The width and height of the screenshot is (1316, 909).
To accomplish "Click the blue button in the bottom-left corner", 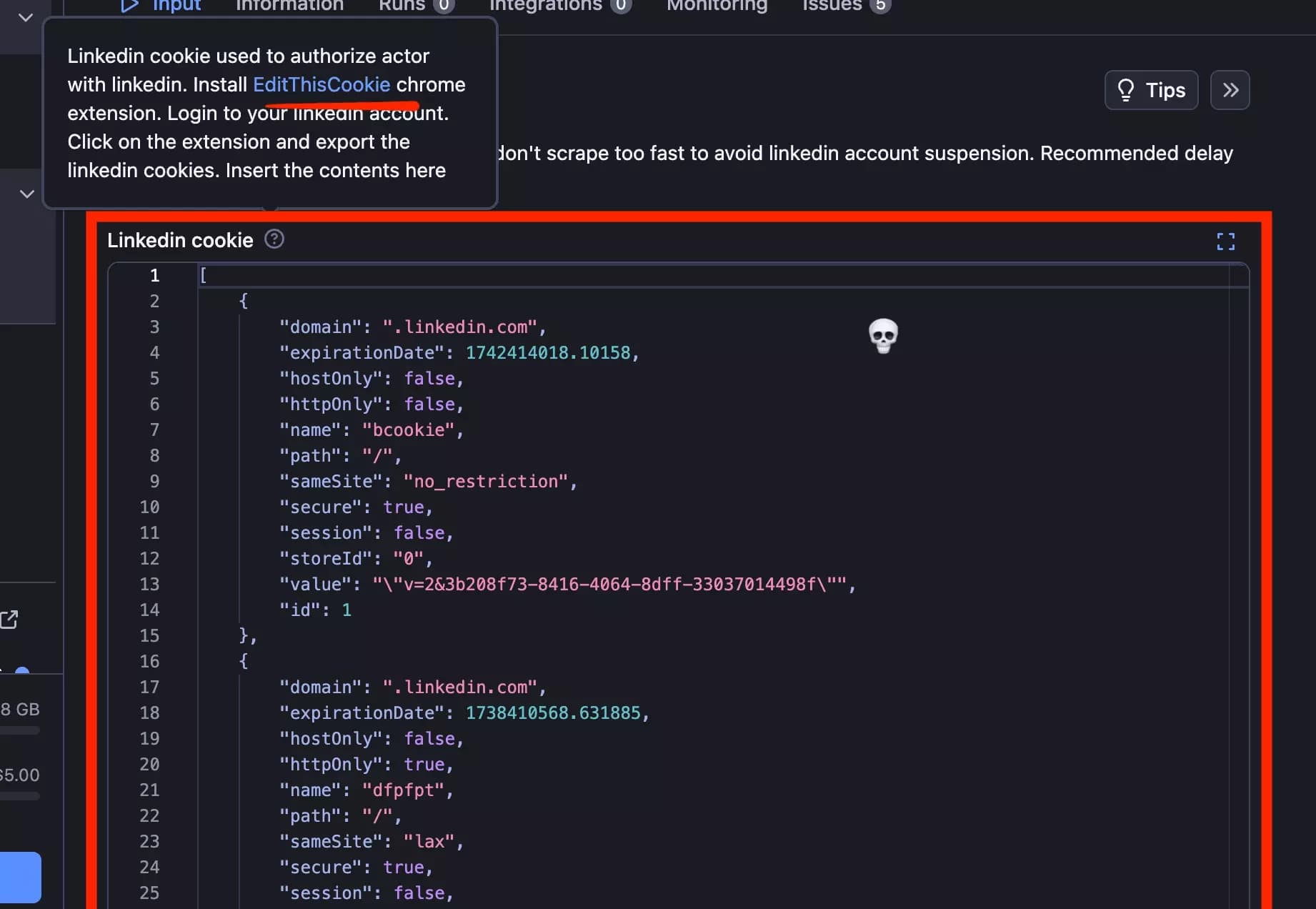I will [x=21, y=878].
